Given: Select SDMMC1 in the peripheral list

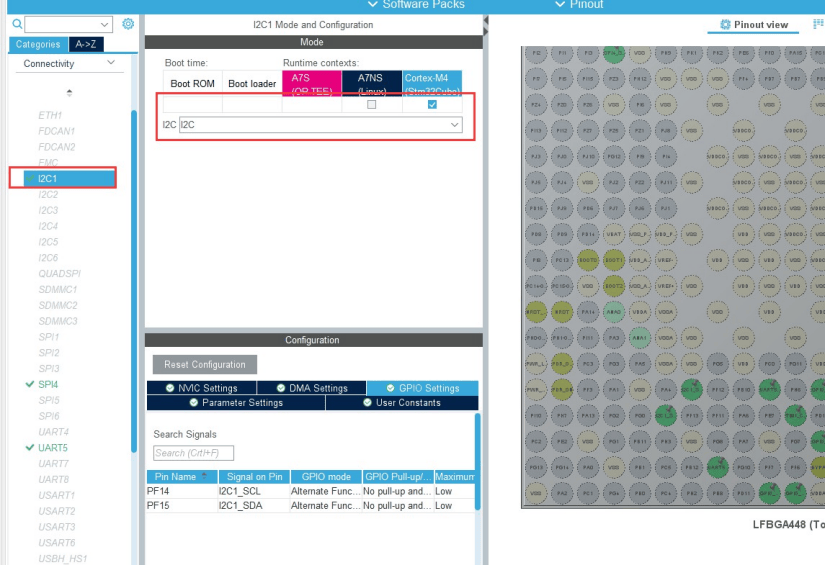Looking at the screenshot, I should [x=58, y=289].
